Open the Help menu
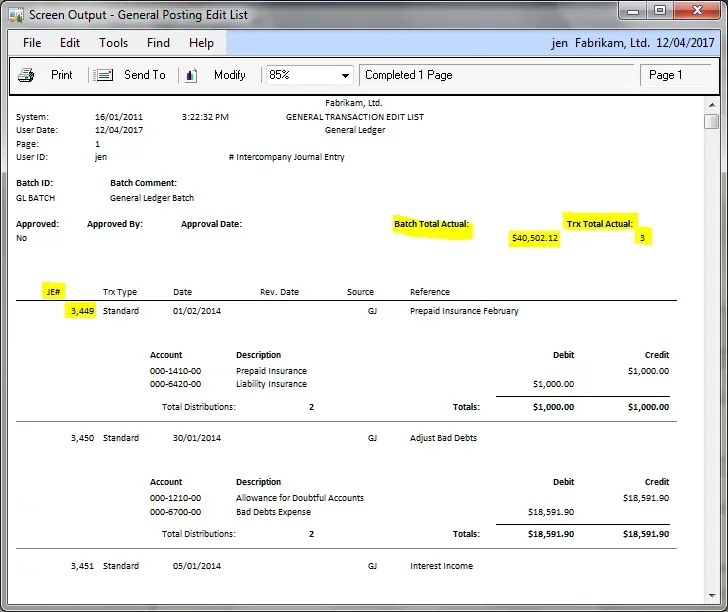This screenshot has height=612, width=728. click(x=201, y=43)
